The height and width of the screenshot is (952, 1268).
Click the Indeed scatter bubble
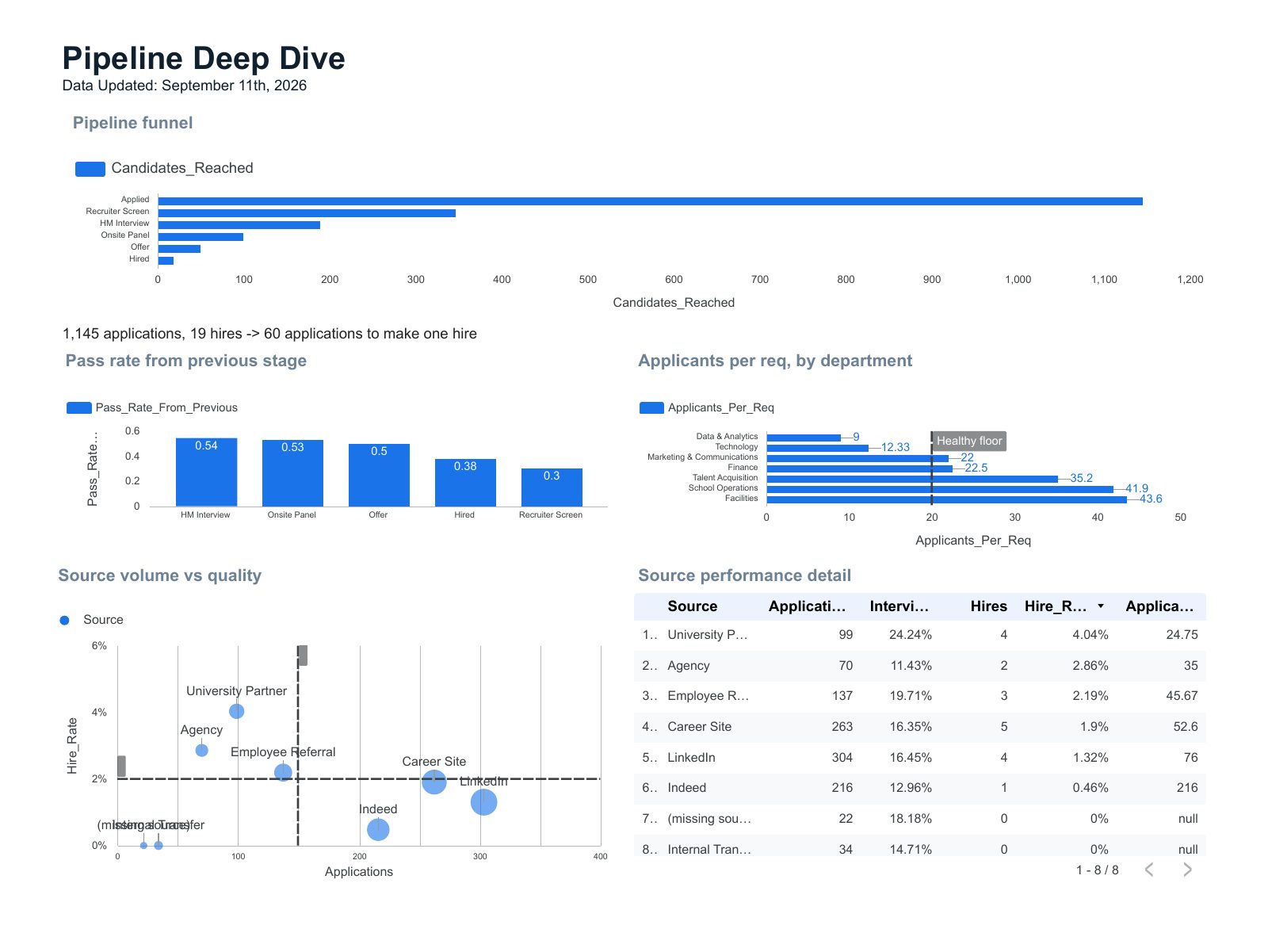(378, 829)
